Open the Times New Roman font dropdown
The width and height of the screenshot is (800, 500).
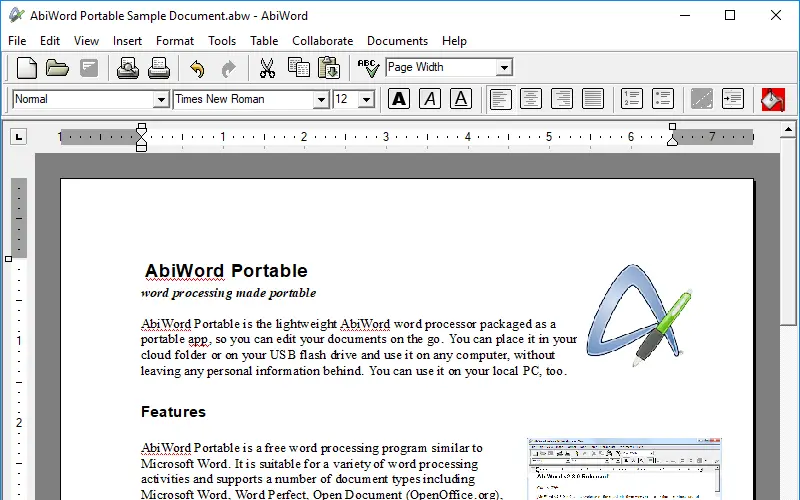point(321,99)
